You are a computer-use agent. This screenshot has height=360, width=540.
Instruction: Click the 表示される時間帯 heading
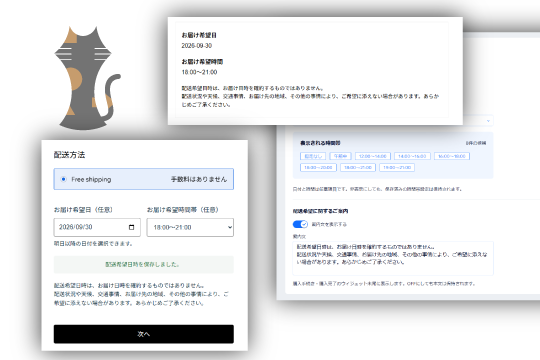click(x=320, y=143)
